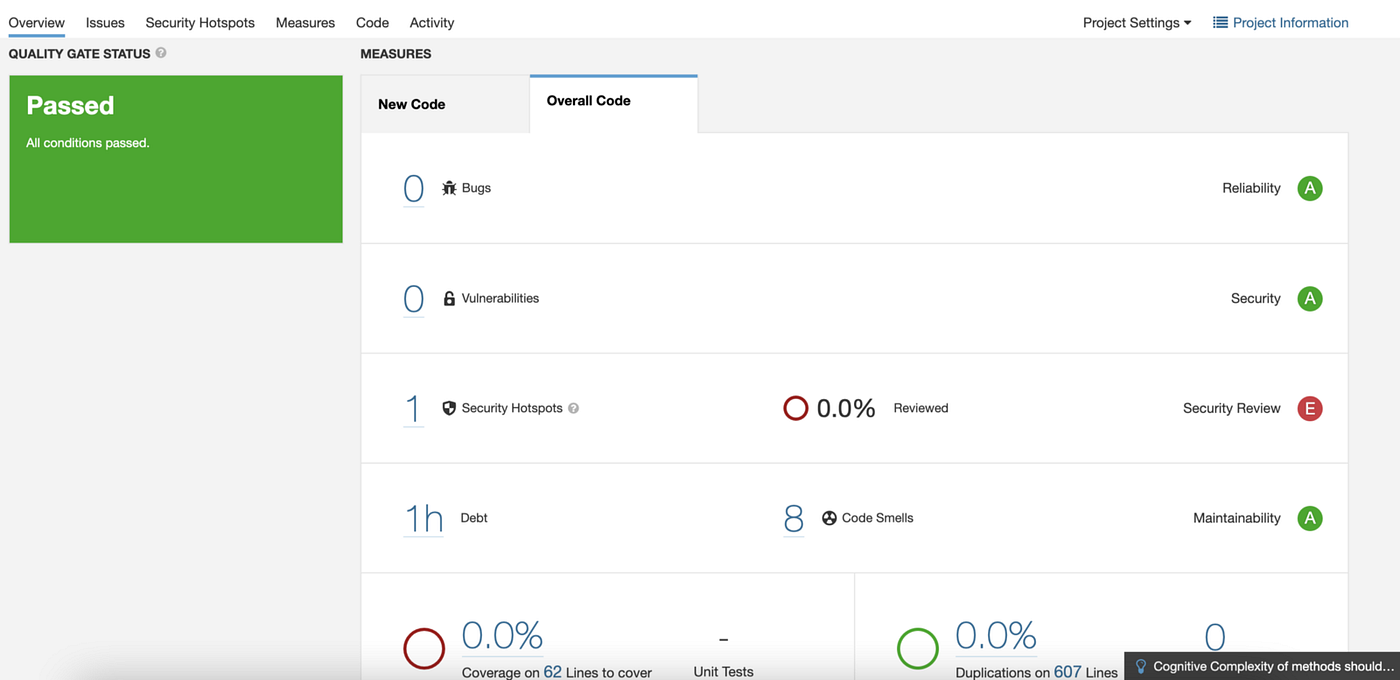The width and height of the screenshot is (1400, 680).
Task: Click the Maintainability rating A badge
Action: (1310, 518)
